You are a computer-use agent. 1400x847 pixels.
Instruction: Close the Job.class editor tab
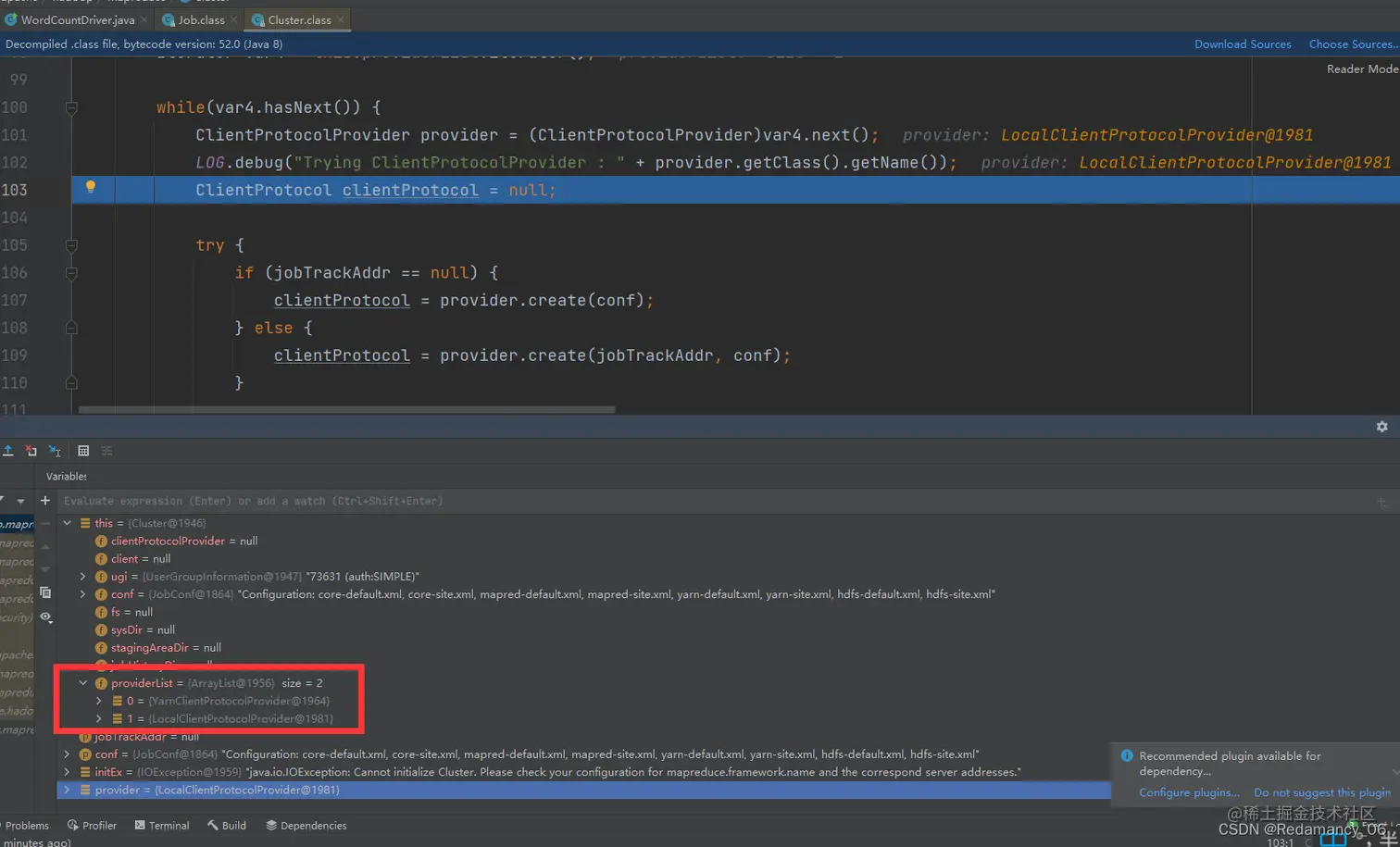234,19
